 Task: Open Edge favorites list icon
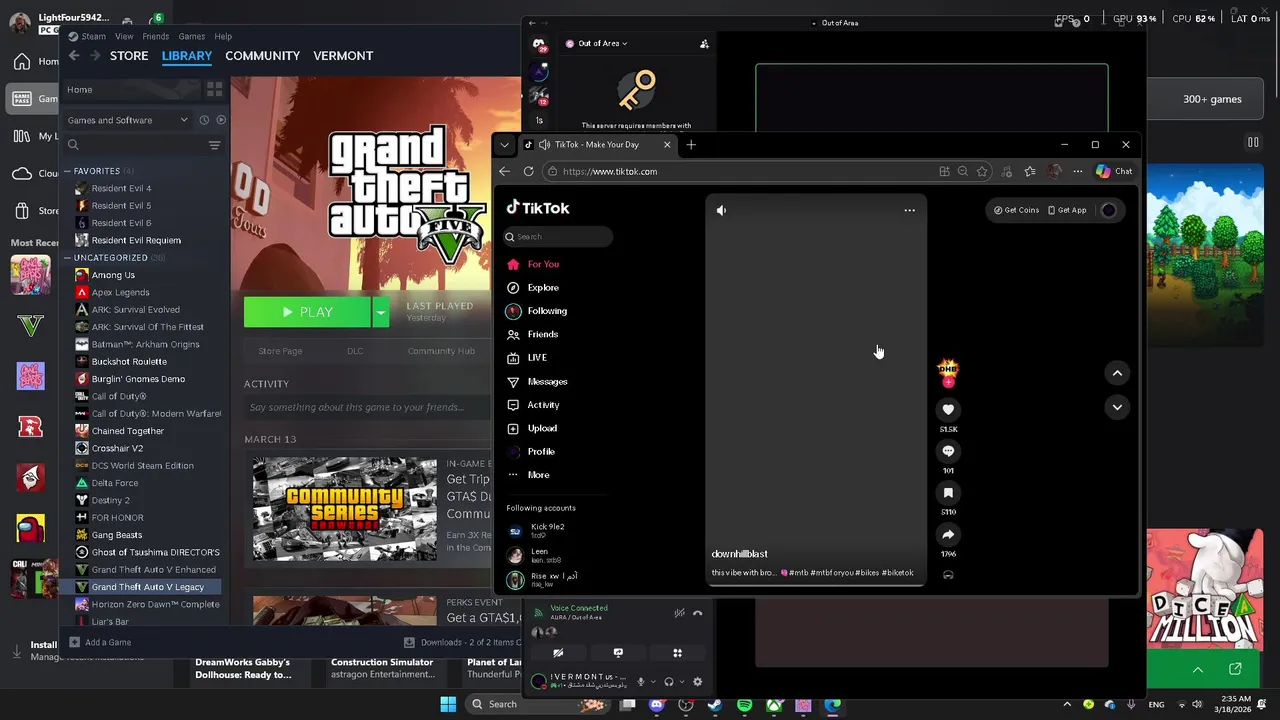(x=1030, y=171)
